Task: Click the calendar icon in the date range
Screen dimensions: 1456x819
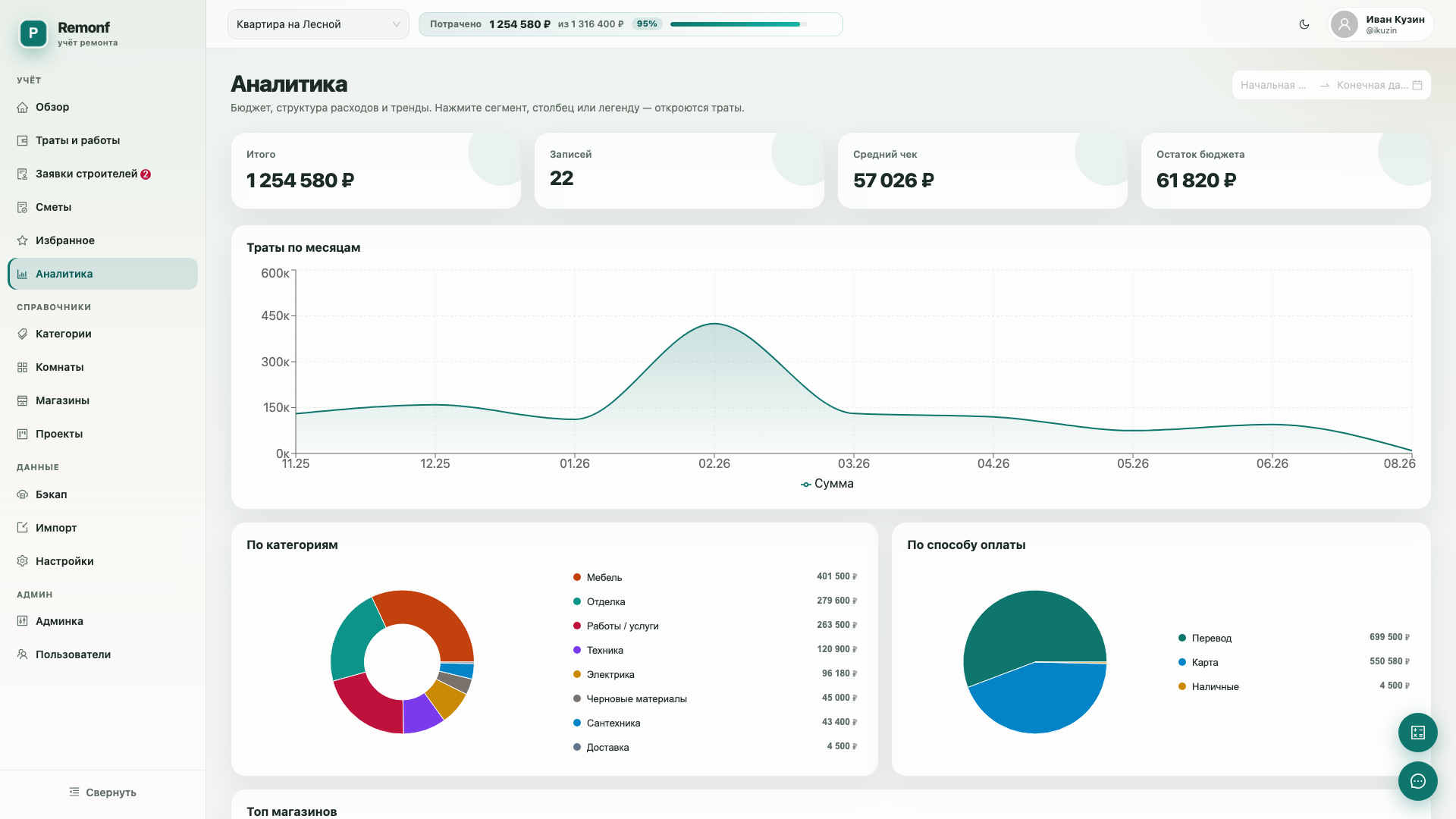Action: pos(1417,85)
